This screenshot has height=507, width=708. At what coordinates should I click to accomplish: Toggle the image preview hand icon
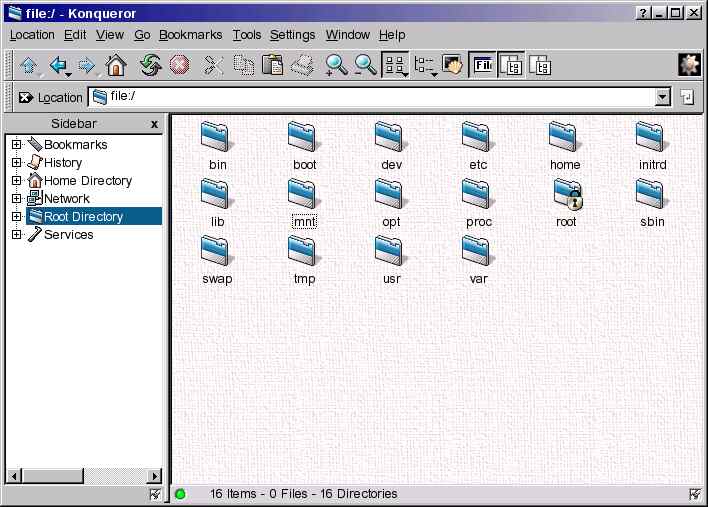[x=452, y=65]
